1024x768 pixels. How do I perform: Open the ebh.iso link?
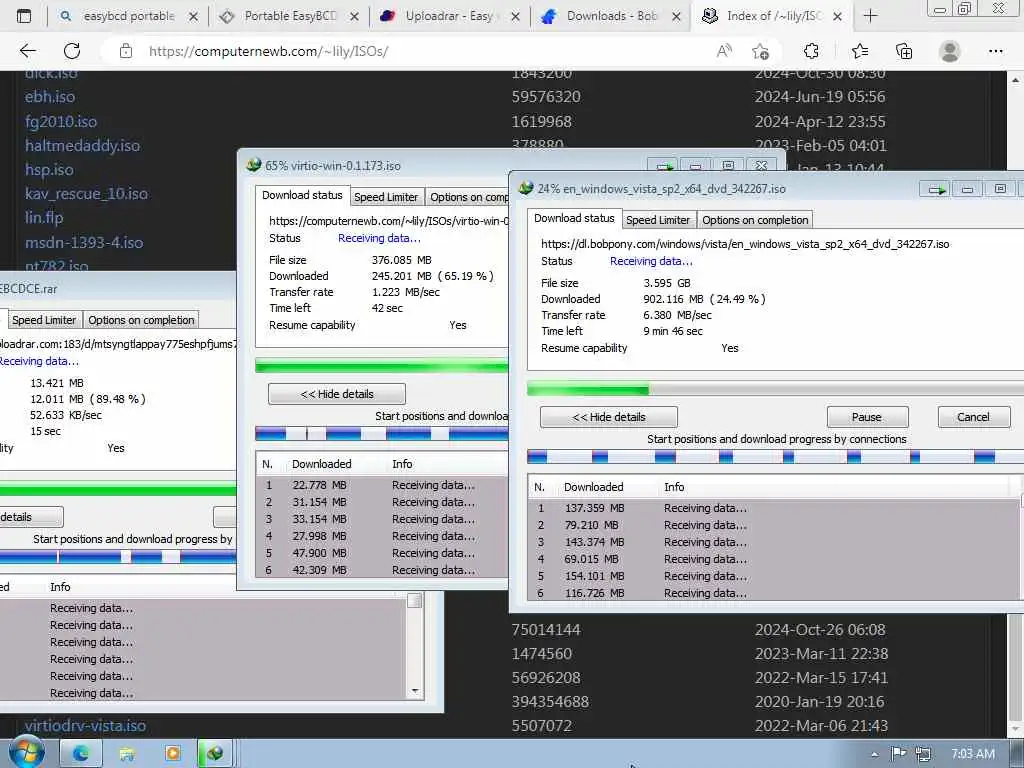[50, 97]
